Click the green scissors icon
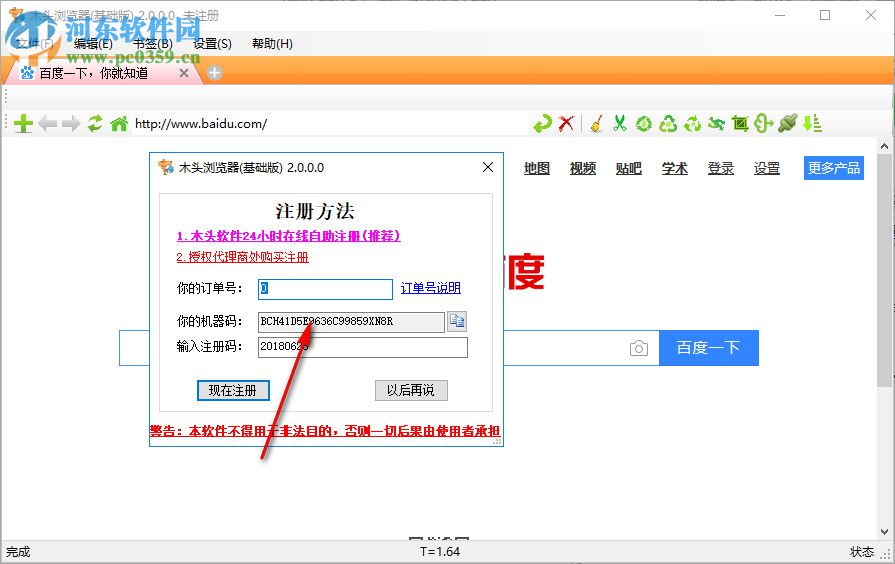The image size is (895, 564). 620,123
